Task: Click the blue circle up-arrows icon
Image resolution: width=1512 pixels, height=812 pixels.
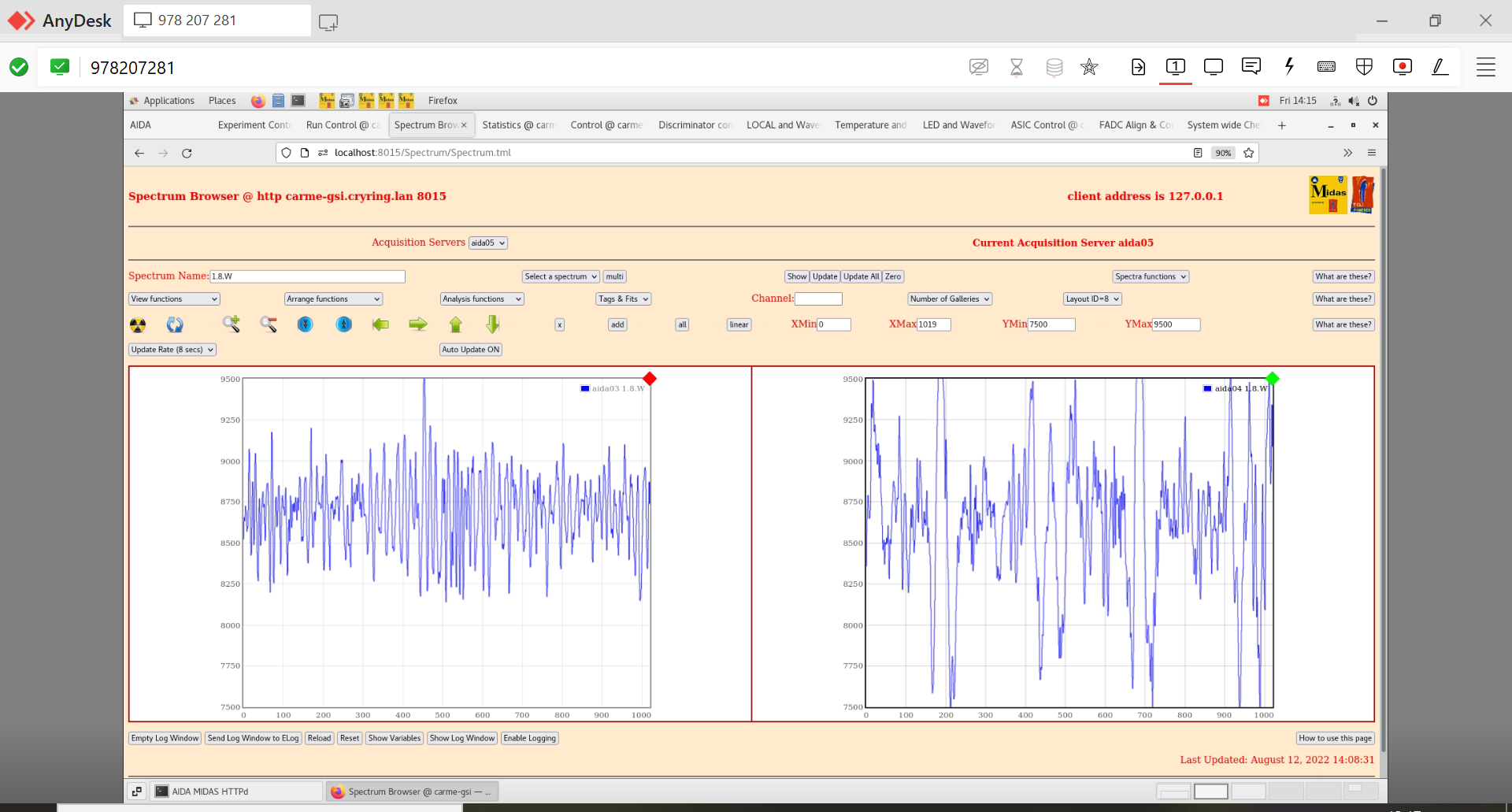Action: (x=344, y=324)
